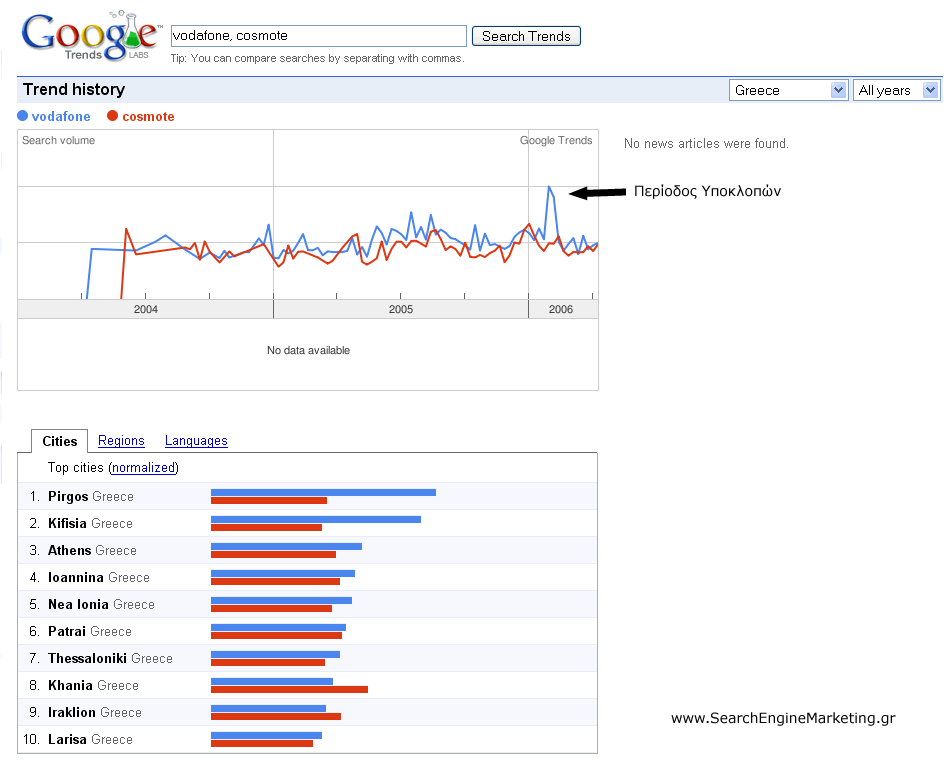Image resolution: width=944 pixels, height=760 pixels.
Task: Open the Greece country dropdown
Action: (788, 90)
